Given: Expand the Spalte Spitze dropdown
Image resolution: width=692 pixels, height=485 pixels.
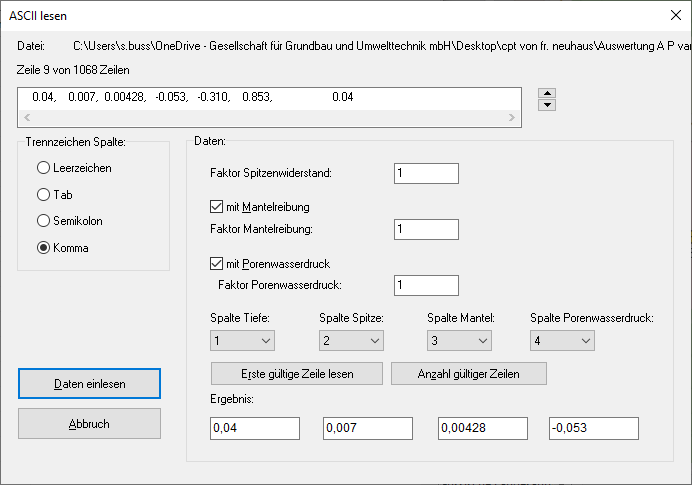Looking at the screenshot, I should [x=350, y=341].
